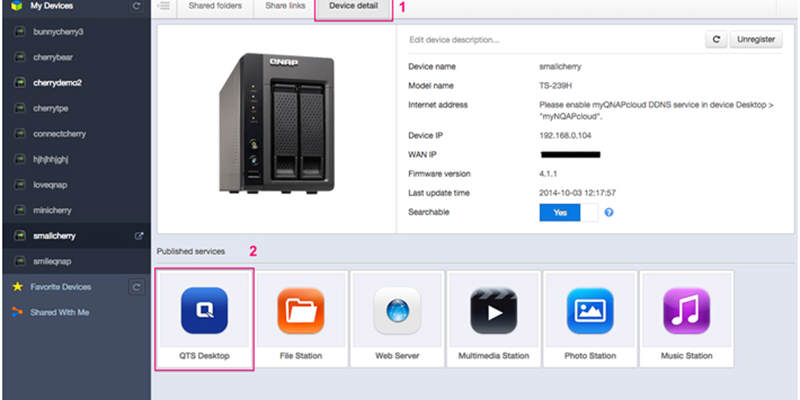Switch to the Share links tab
Screen dimensions: 800x400
(x=285, y=6)
